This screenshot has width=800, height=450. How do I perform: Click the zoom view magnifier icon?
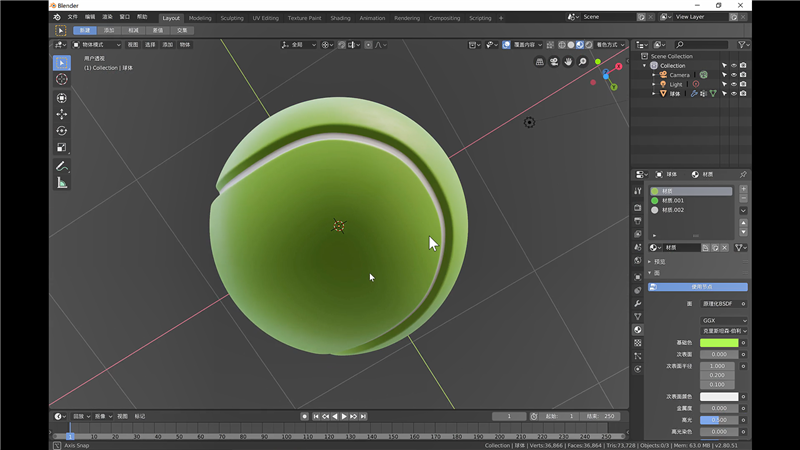[x=582, y=62]
